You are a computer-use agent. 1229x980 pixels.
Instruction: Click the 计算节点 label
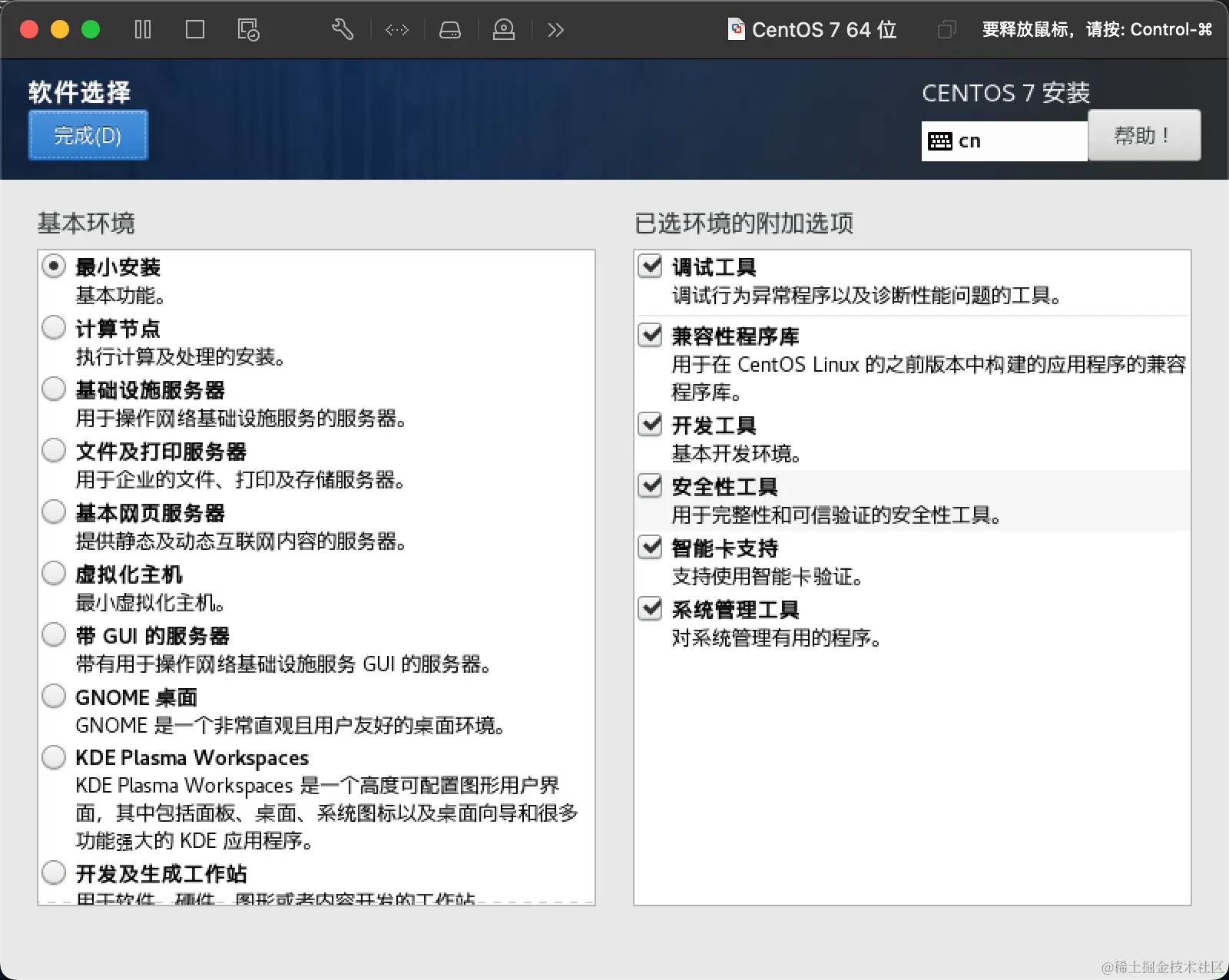(118, 329)
